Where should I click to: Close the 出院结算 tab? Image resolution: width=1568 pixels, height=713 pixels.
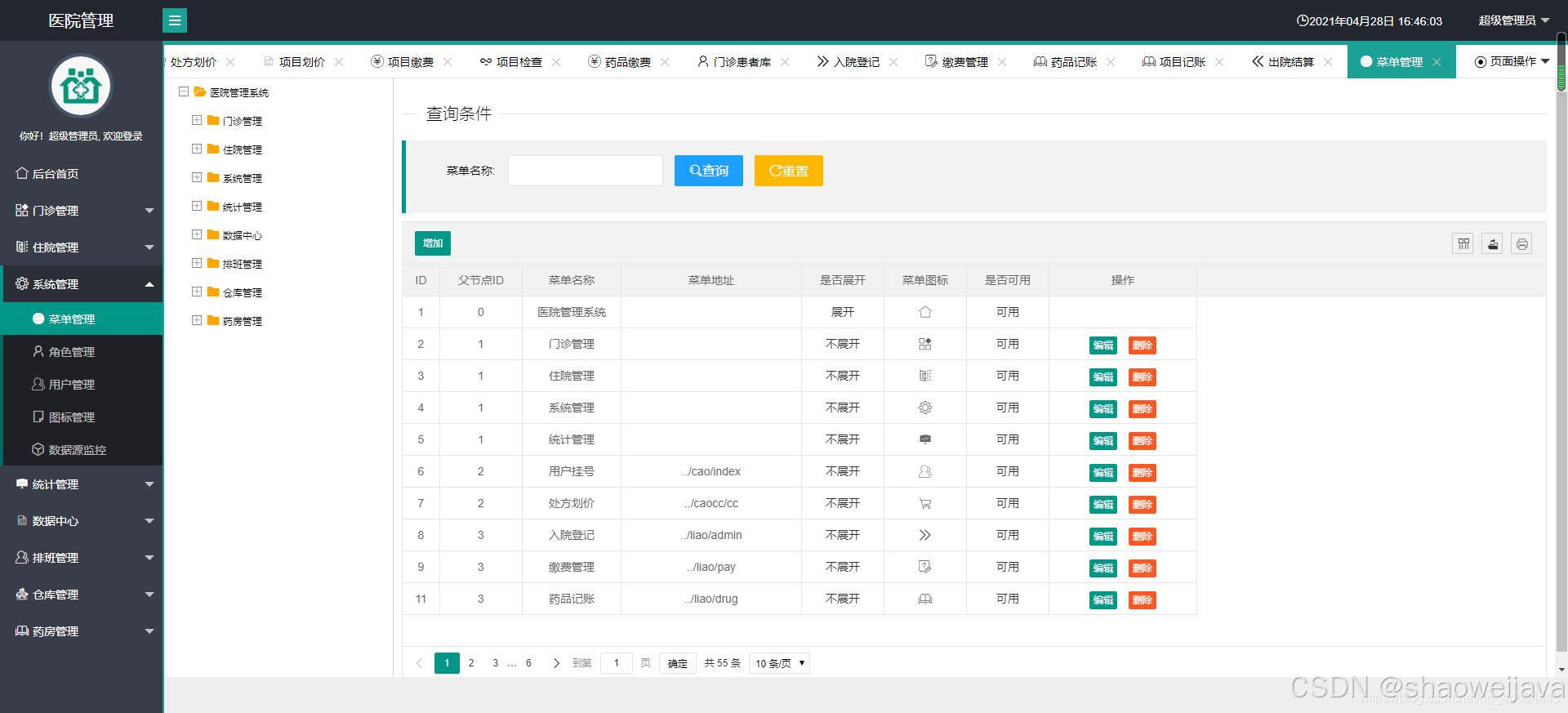coord(1328,61)
